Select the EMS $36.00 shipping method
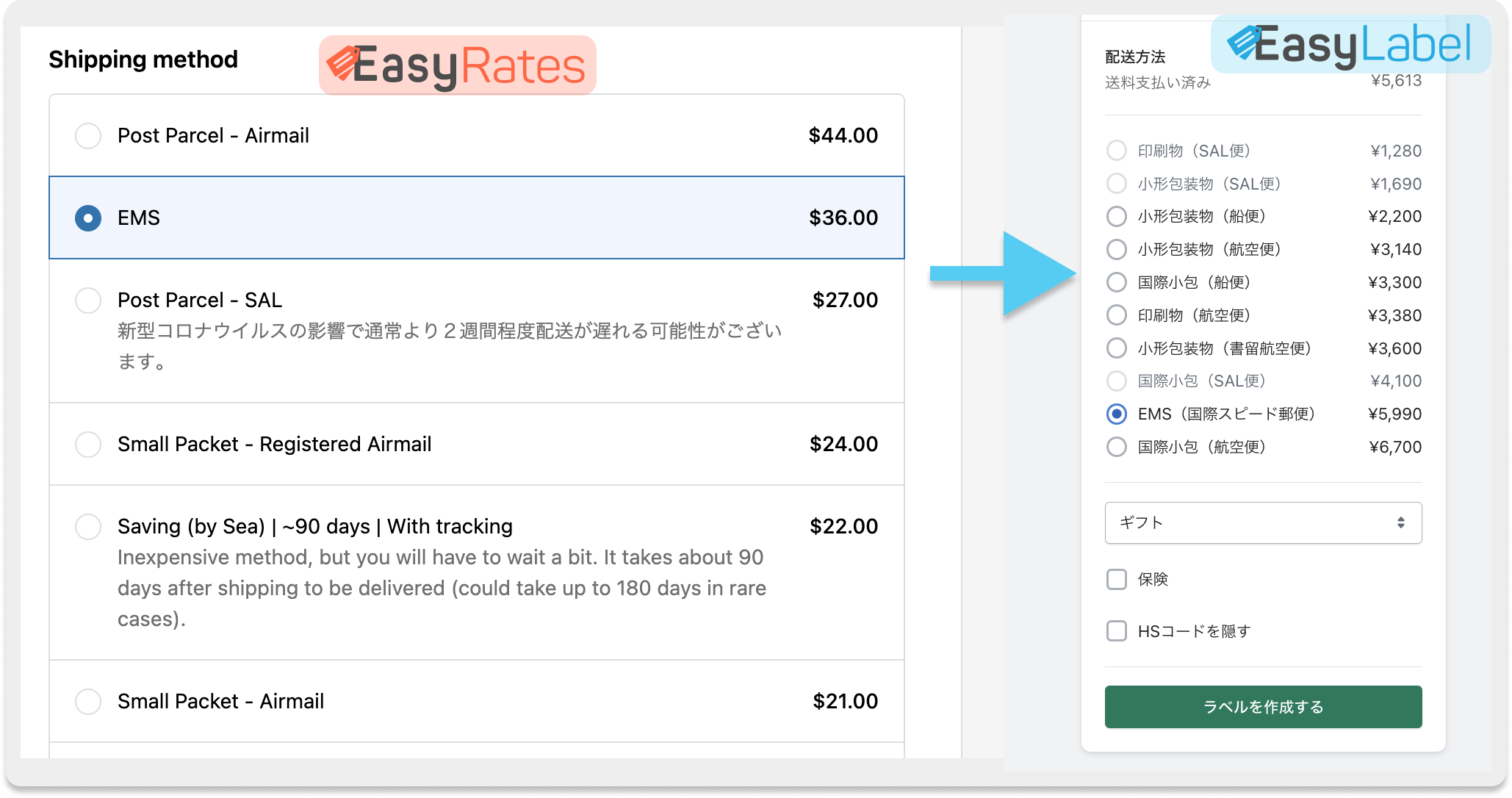 (x=88, y=218)
